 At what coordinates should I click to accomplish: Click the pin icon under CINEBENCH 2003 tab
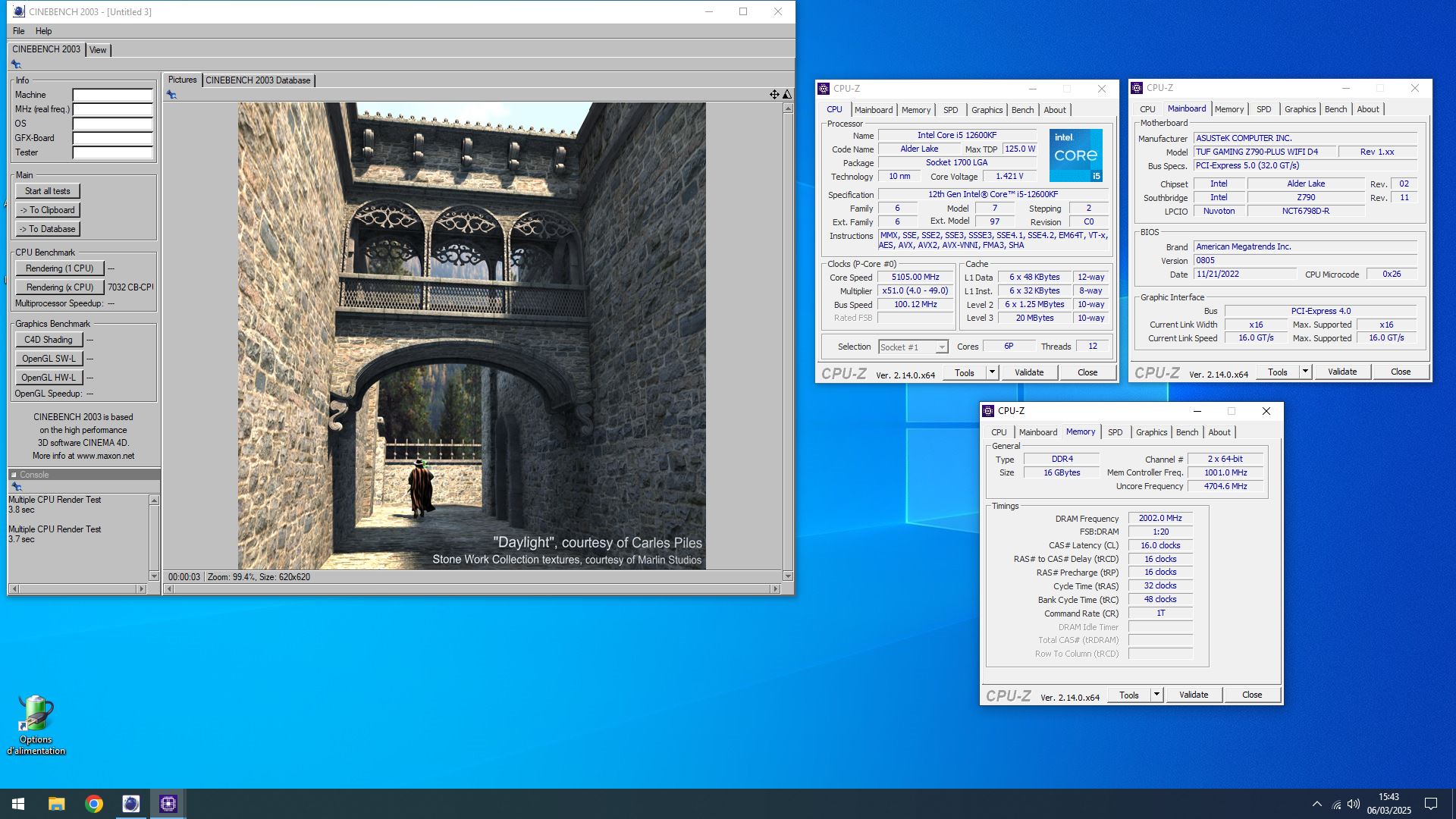[16, 64]
